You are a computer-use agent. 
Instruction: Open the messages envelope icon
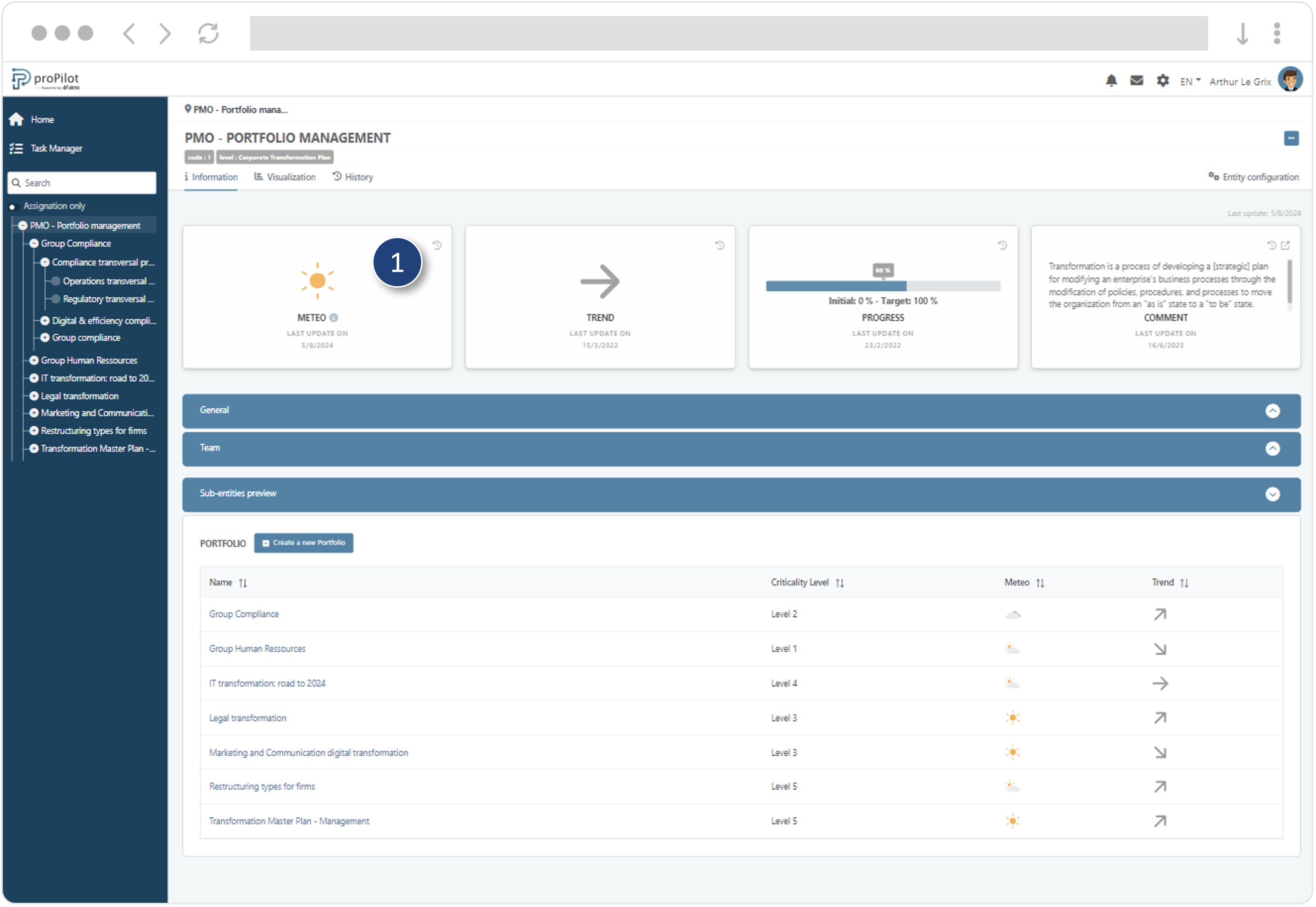coord(1137,81)
